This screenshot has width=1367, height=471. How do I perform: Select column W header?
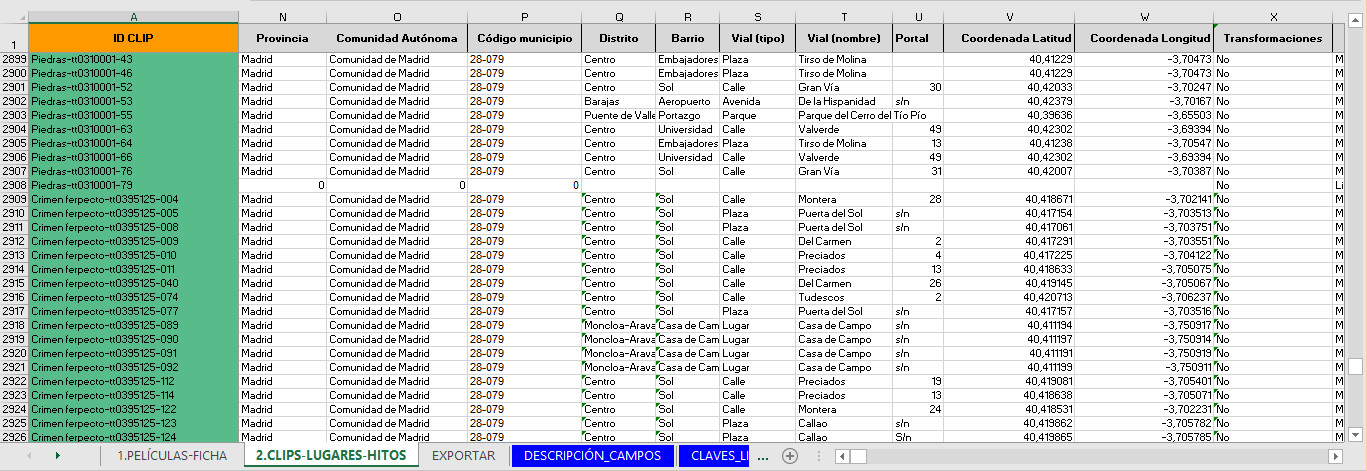coord(1144,17)
